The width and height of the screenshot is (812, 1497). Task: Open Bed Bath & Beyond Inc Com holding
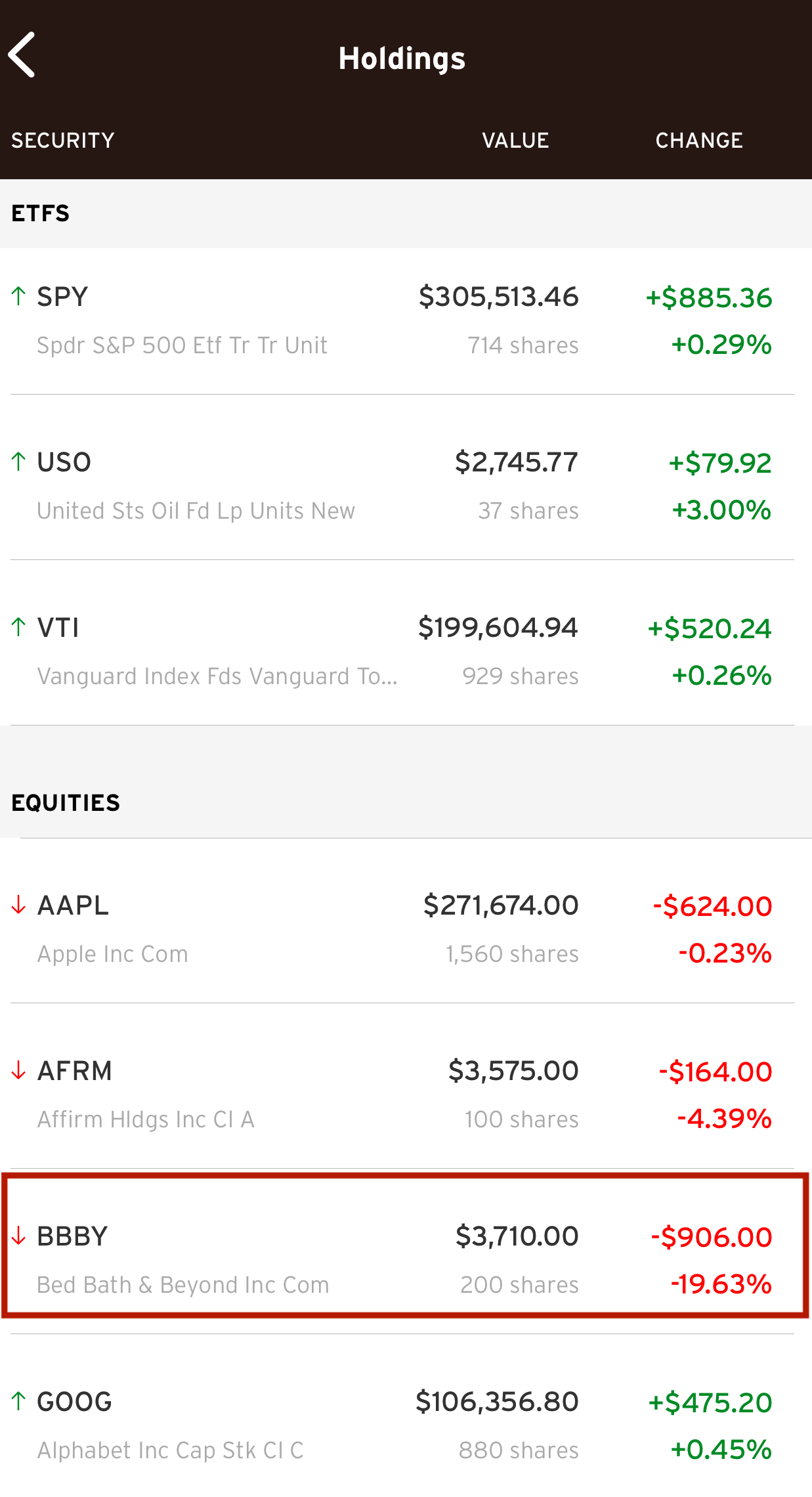pyautogui.click(x=183, y=1285)
